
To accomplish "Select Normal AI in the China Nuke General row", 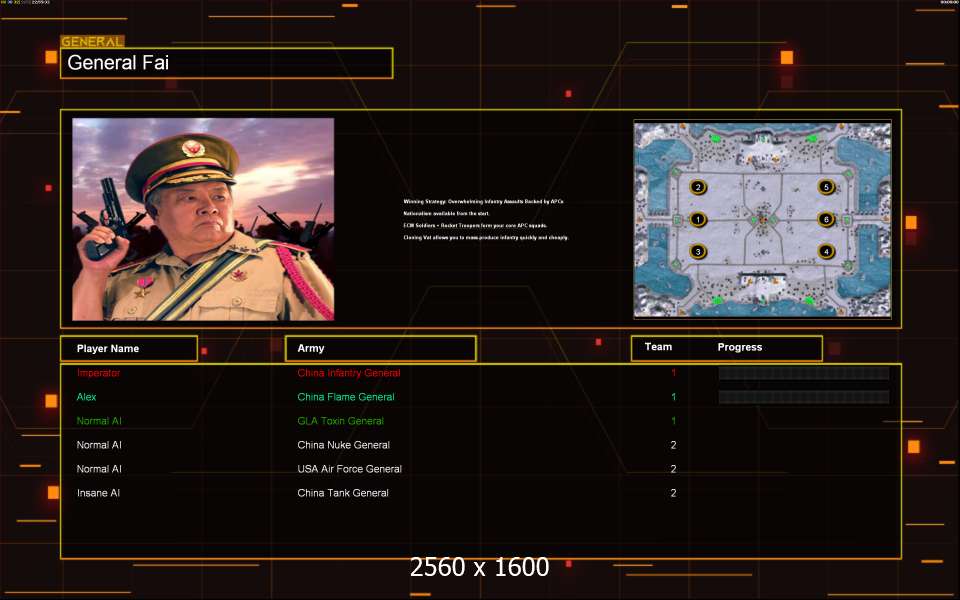I will [99, 445].
